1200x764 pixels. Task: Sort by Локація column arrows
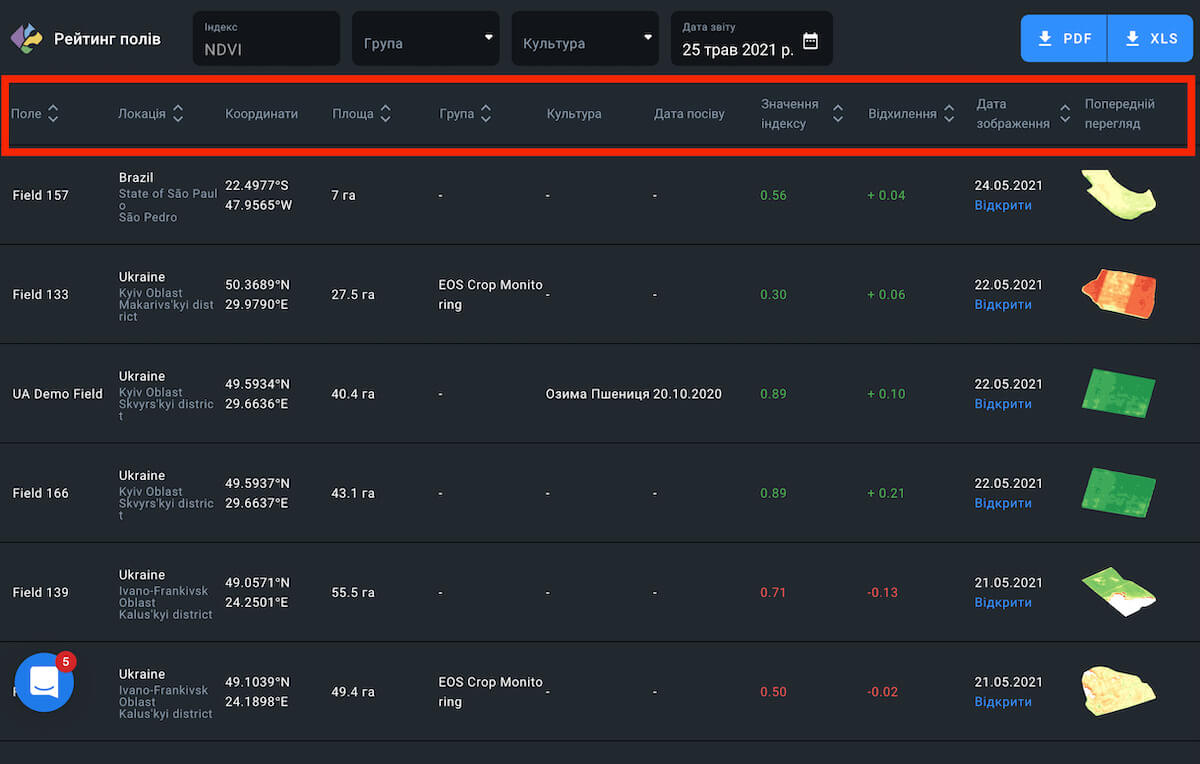pos(177,114)
